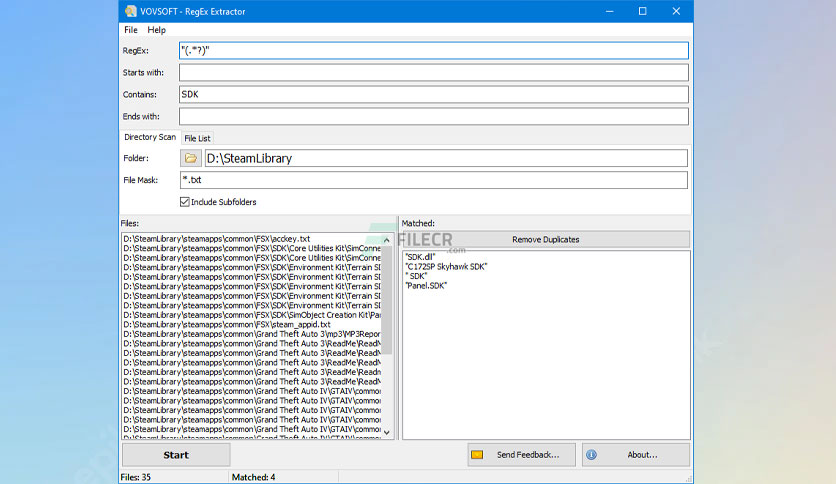
Task: Select matched entry "Panel.SDK"
Action: 426,286
